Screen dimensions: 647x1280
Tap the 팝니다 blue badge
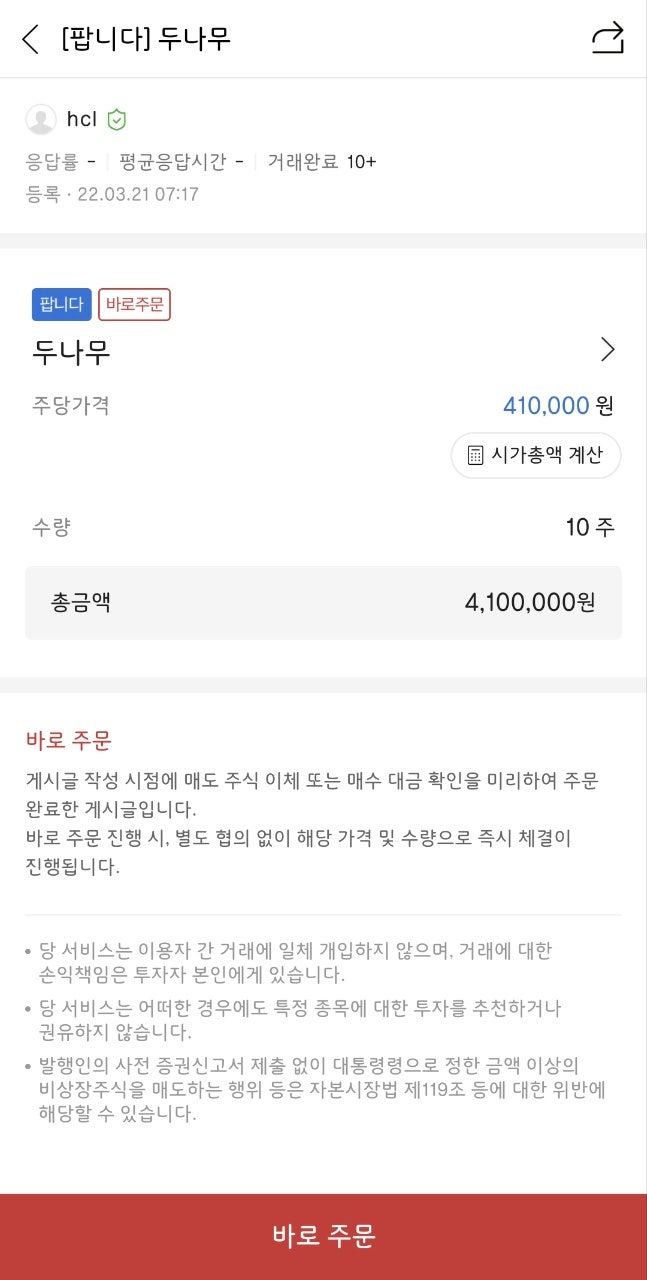(x=61, y=305)
